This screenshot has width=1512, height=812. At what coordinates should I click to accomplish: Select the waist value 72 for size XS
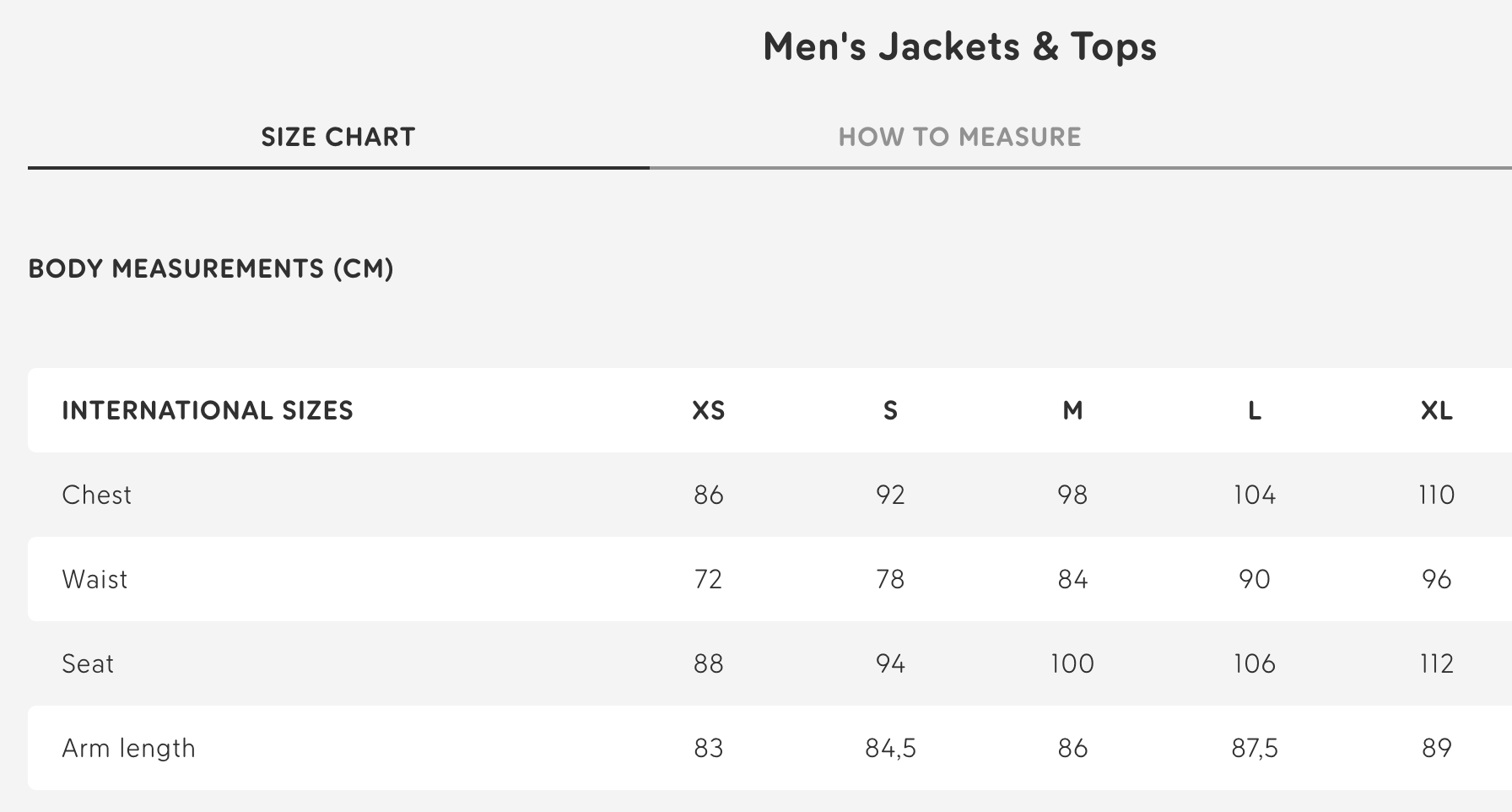709,579
